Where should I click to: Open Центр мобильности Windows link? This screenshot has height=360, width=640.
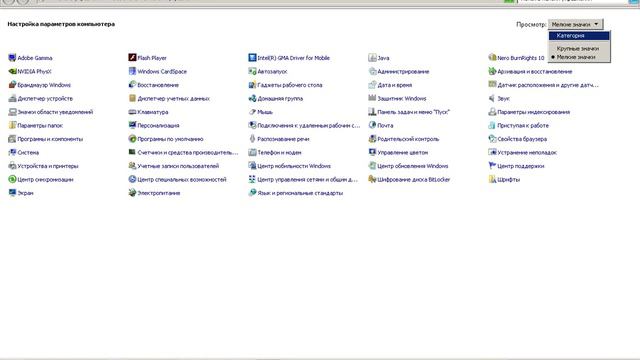[294, 166]
